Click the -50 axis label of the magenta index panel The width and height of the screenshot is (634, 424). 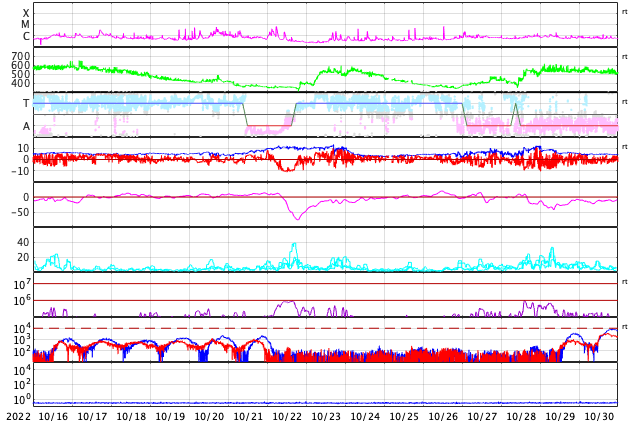tap(20, 212)
